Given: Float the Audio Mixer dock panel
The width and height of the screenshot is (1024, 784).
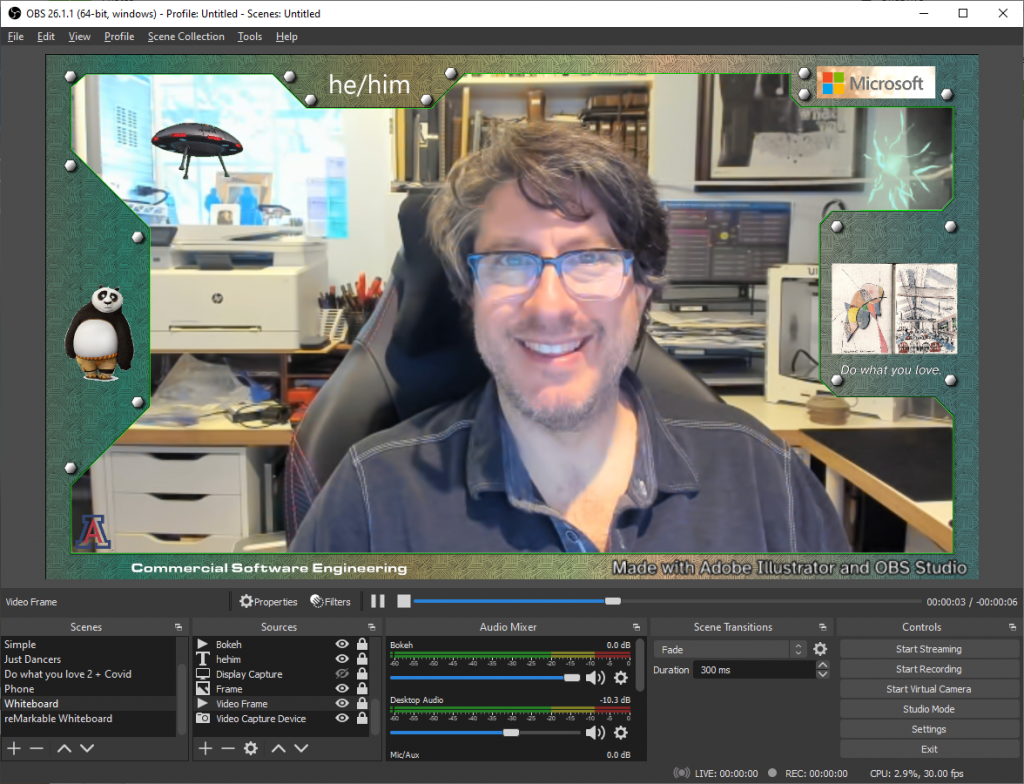Looking at the screenshot, I should coord(636,627).
